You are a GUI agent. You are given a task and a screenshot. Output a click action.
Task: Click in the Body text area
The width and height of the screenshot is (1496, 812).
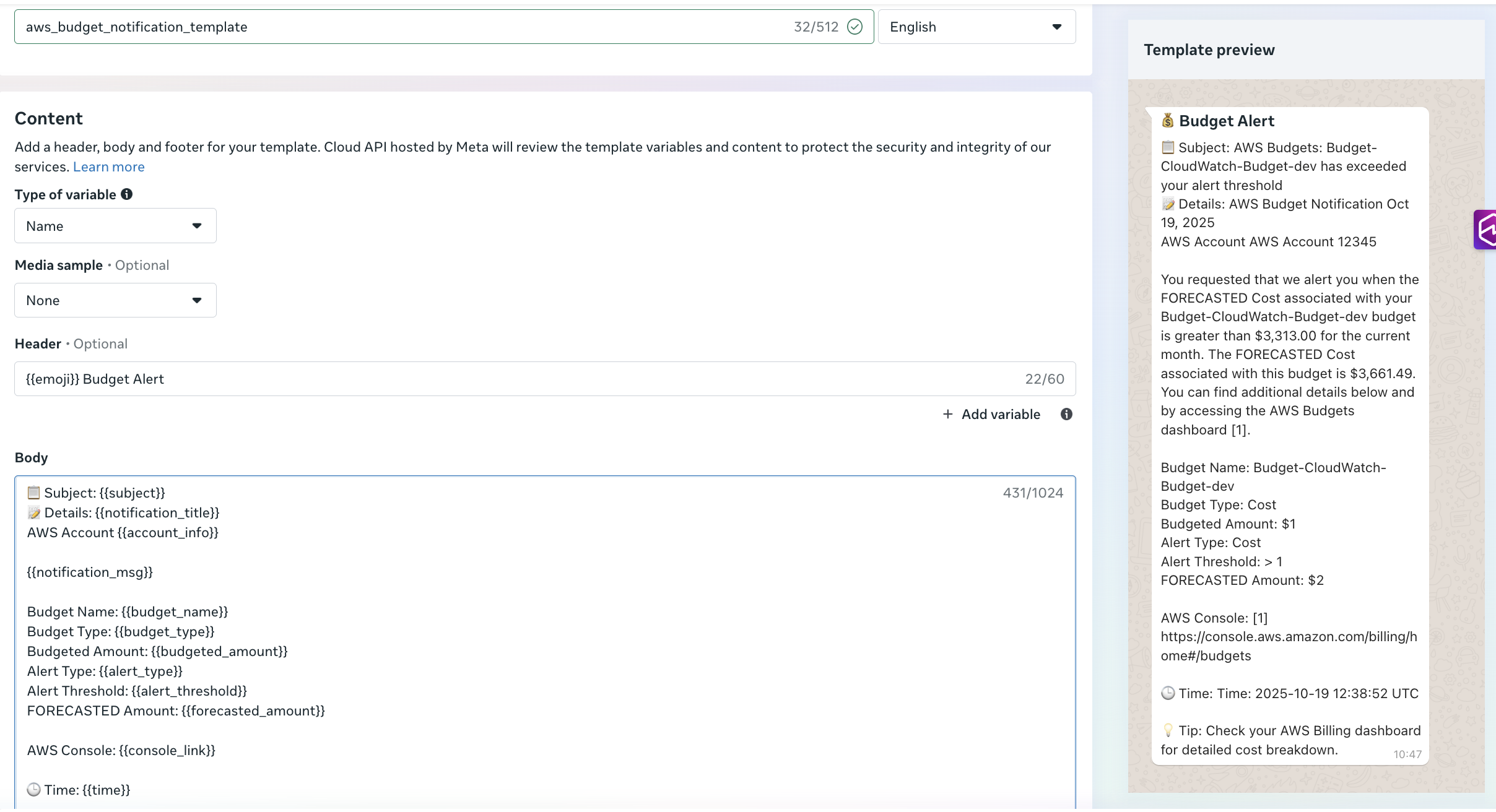tap(545, 644)
